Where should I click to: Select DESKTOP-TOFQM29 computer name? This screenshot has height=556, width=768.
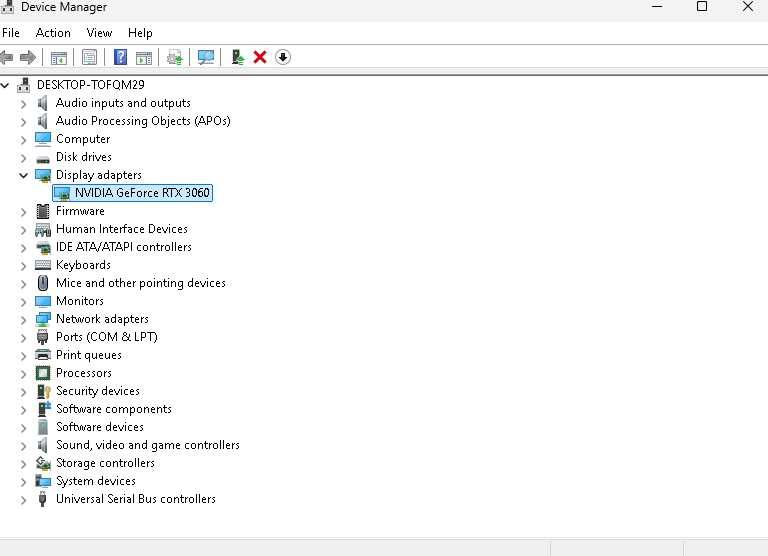click(91, 85)
